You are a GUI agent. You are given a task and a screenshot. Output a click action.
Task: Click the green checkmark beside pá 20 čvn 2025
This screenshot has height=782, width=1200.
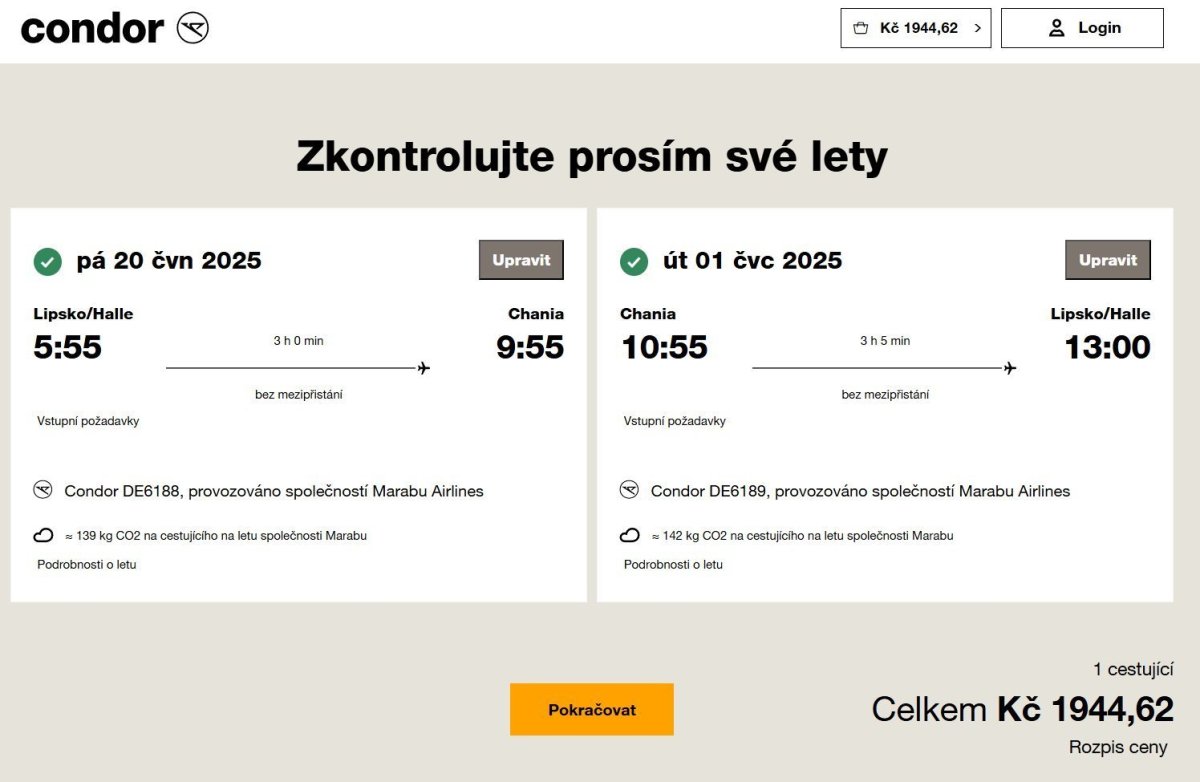coord(47,261)
